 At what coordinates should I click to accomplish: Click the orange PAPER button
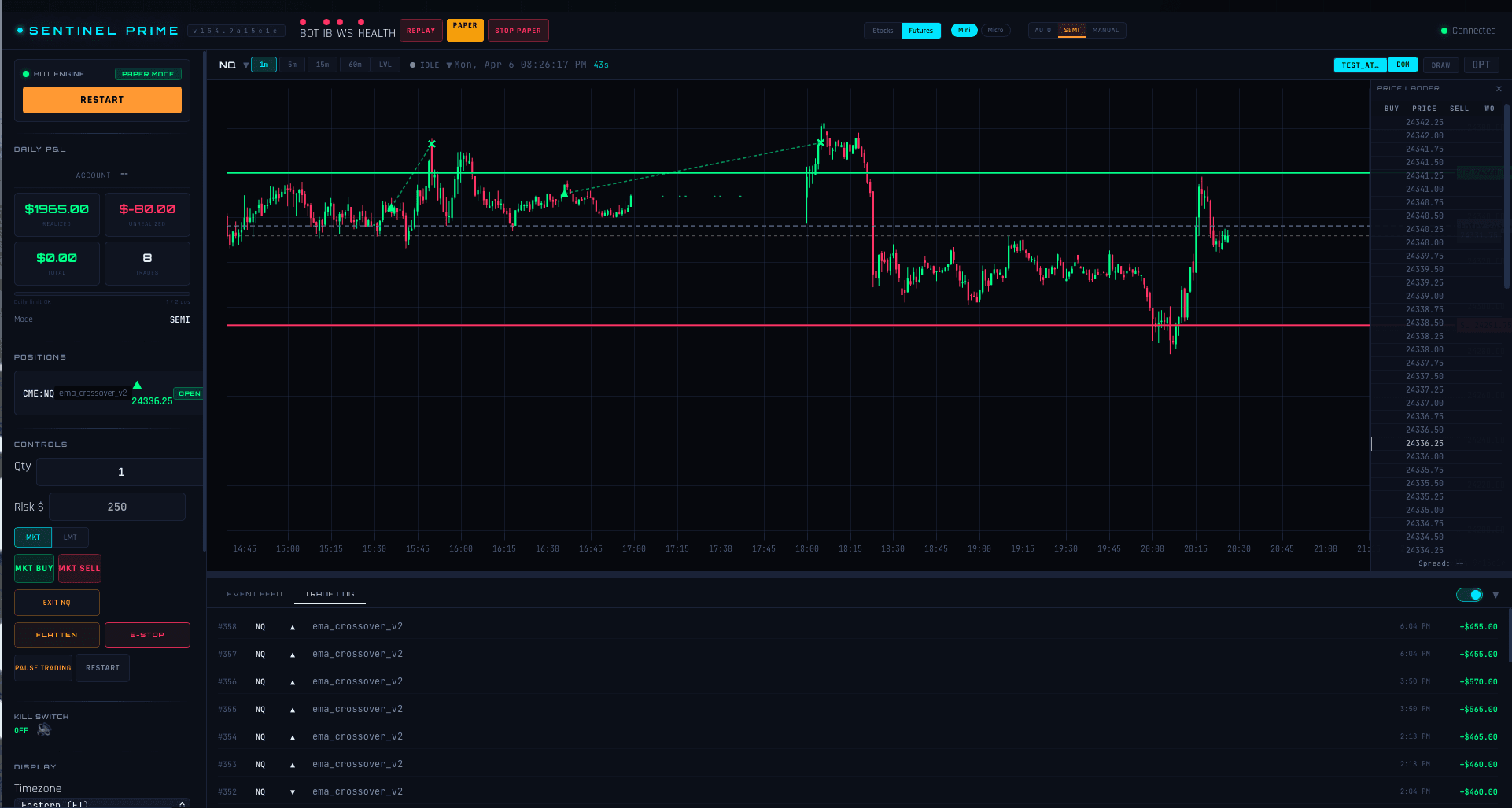[465, 30]
